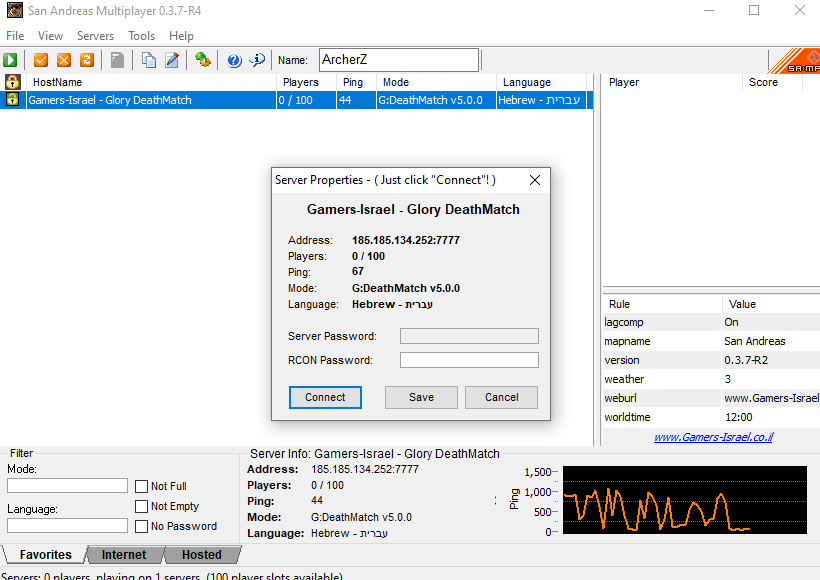Click the '12:00' worldtime value
Viewport: 820px width, 580px height.
point(738,417)
